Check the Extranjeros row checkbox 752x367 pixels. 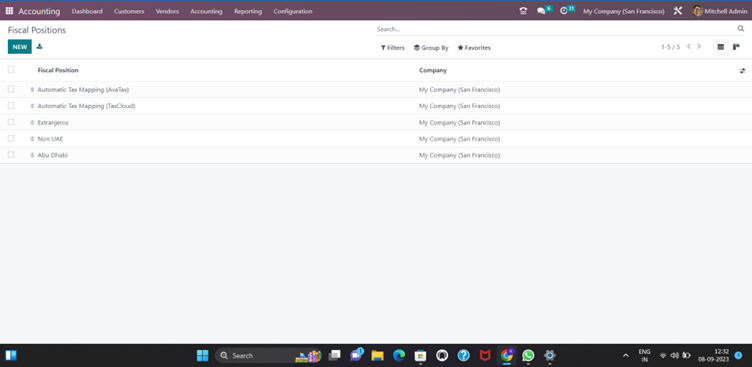click(x=11, y=122)
